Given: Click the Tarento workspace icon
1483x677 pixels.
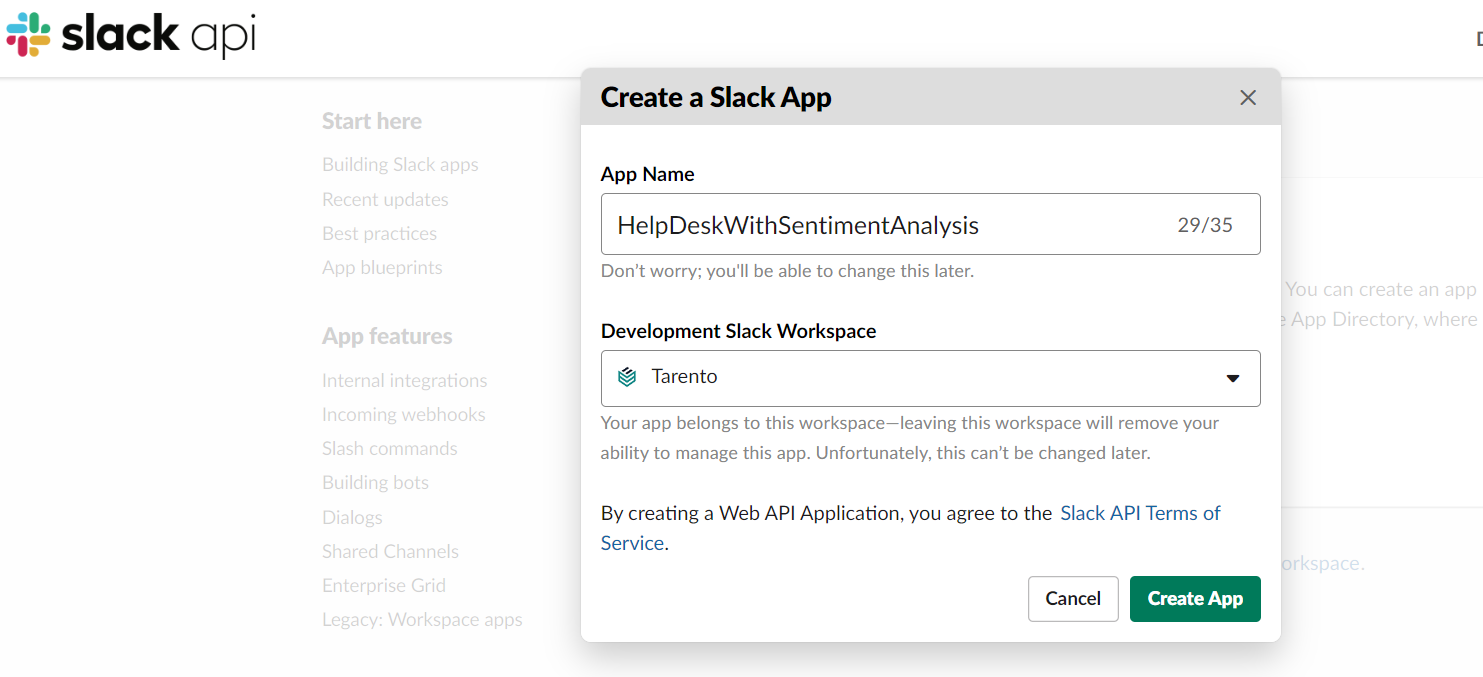Looking at the screenshot, I should click(x=627, y=377).
